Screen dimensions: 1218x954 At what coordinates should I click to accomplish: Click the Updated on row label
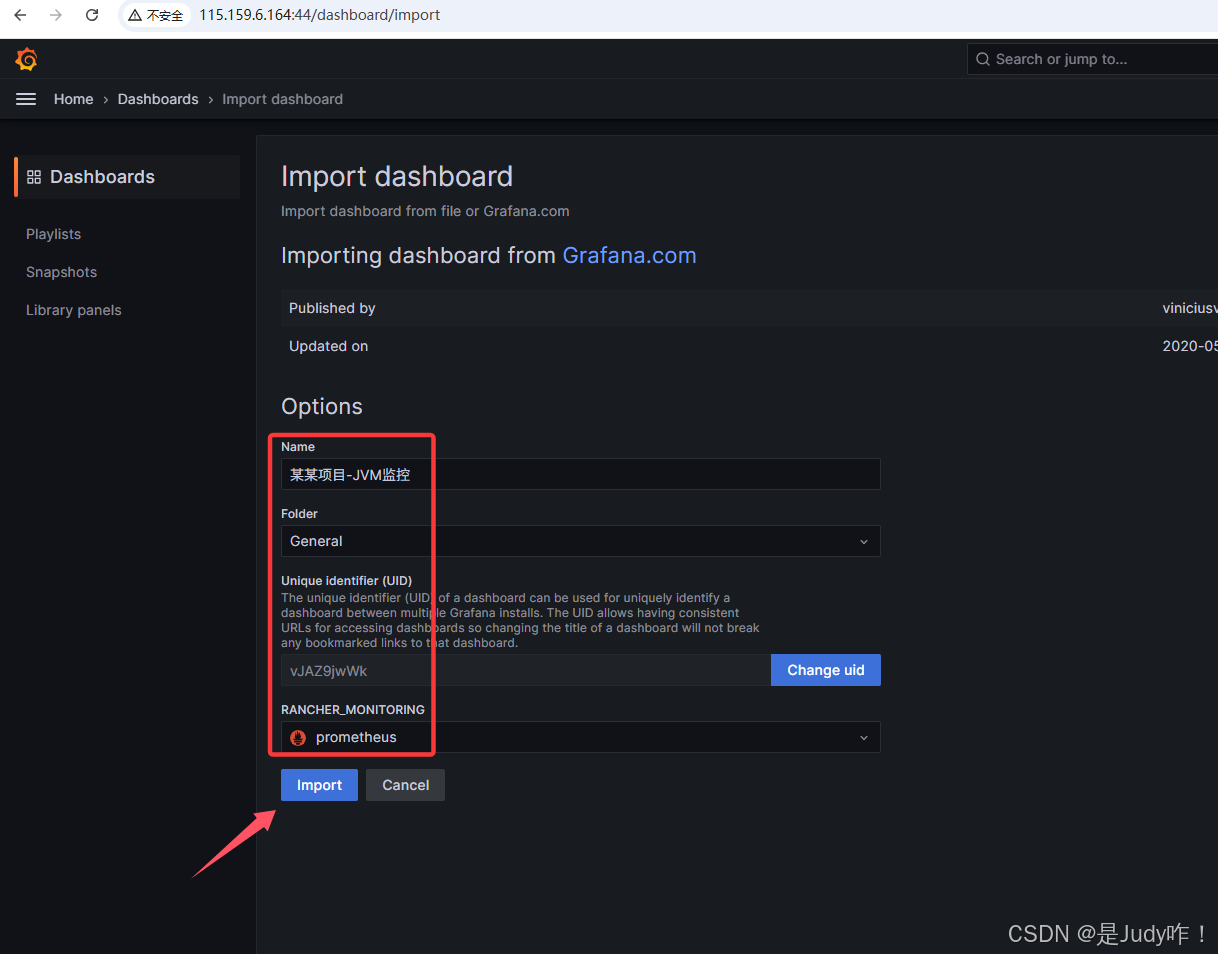pyautogui.click(x=329, y=346)
